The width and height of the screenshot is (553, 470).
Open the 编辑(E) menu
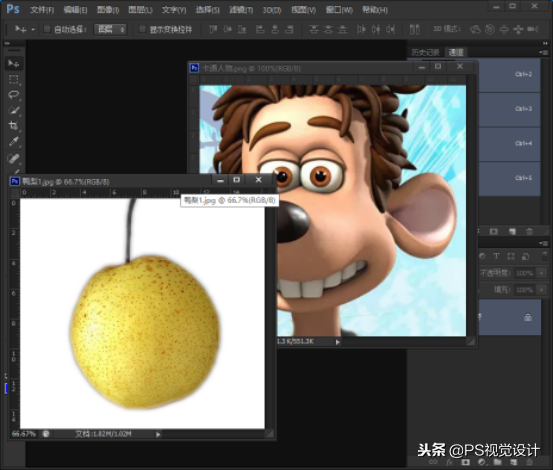tap(75, 10)
